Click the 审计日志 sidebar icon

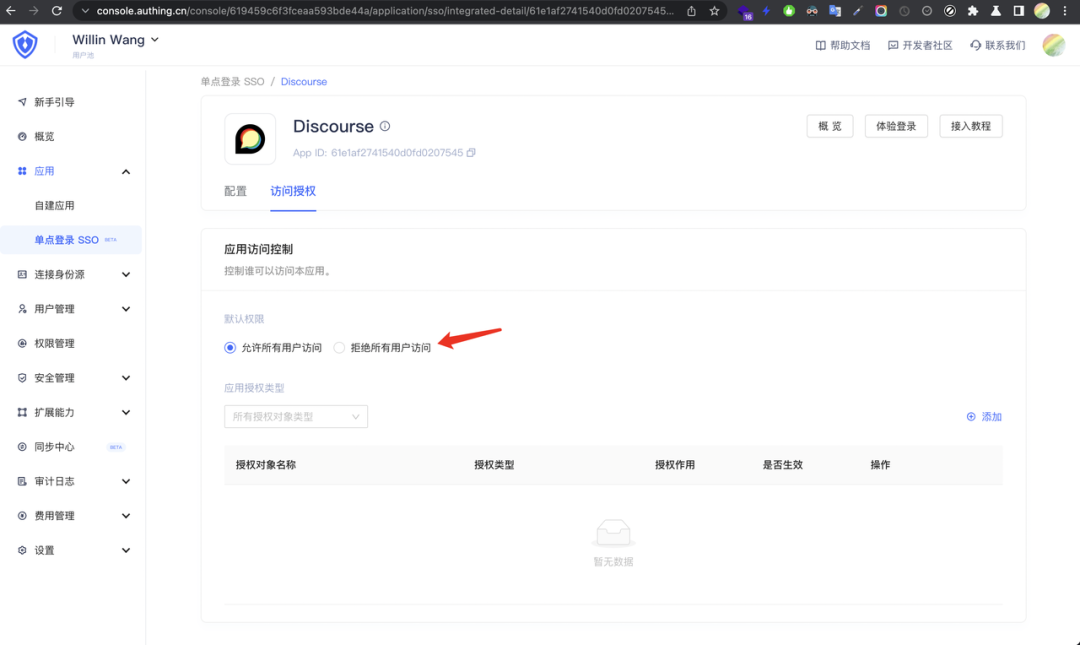[x=22, y=481]
